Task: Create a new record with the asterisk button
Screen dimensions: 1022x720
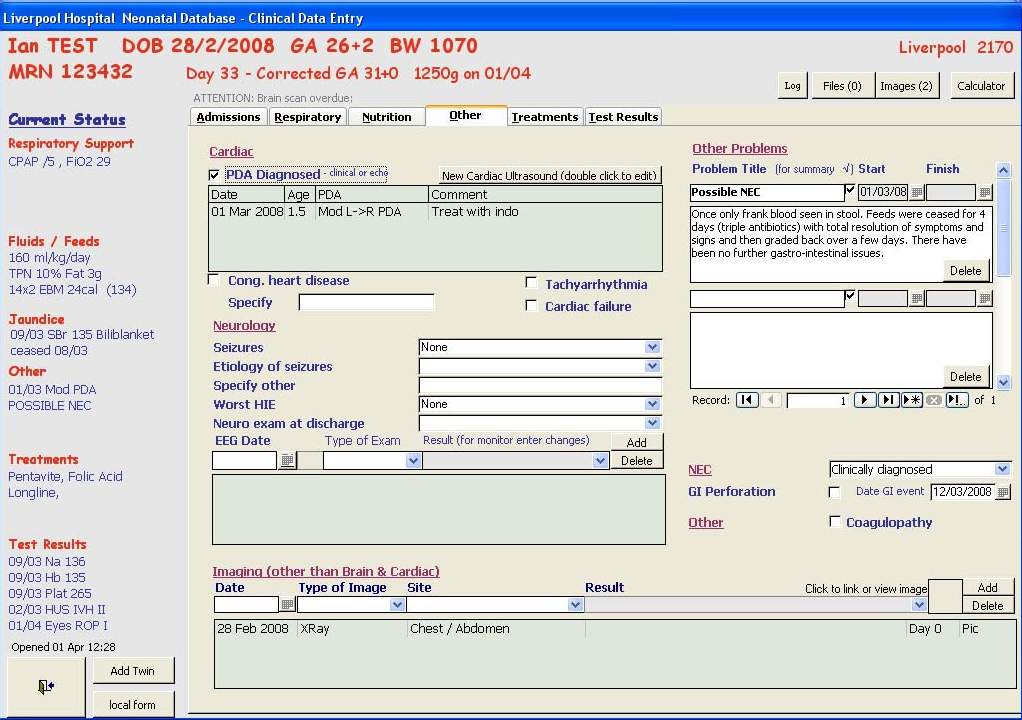Action: (x=911, y=400)
